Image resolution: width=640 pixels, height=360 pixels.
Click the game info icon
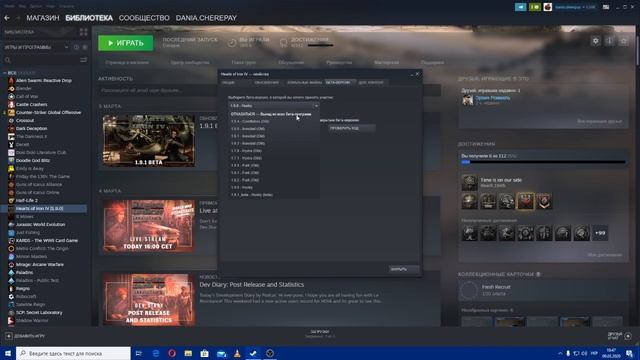[x=610, y=41]
